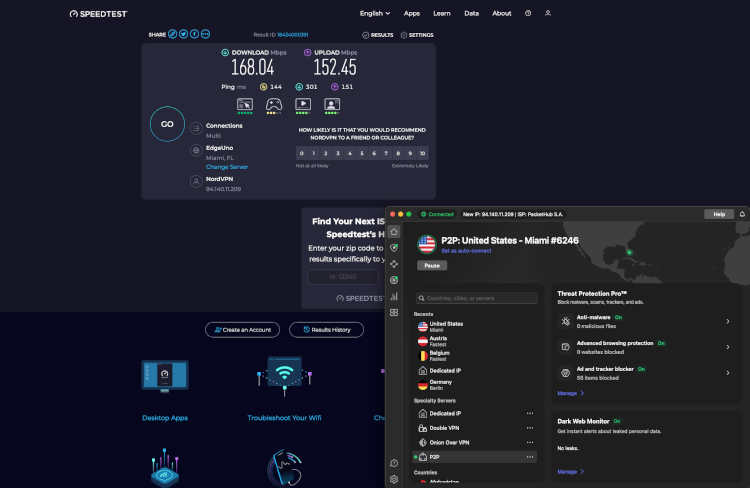
Task: Focus NordVPN countries search field
Action: (x=476, y=298)
